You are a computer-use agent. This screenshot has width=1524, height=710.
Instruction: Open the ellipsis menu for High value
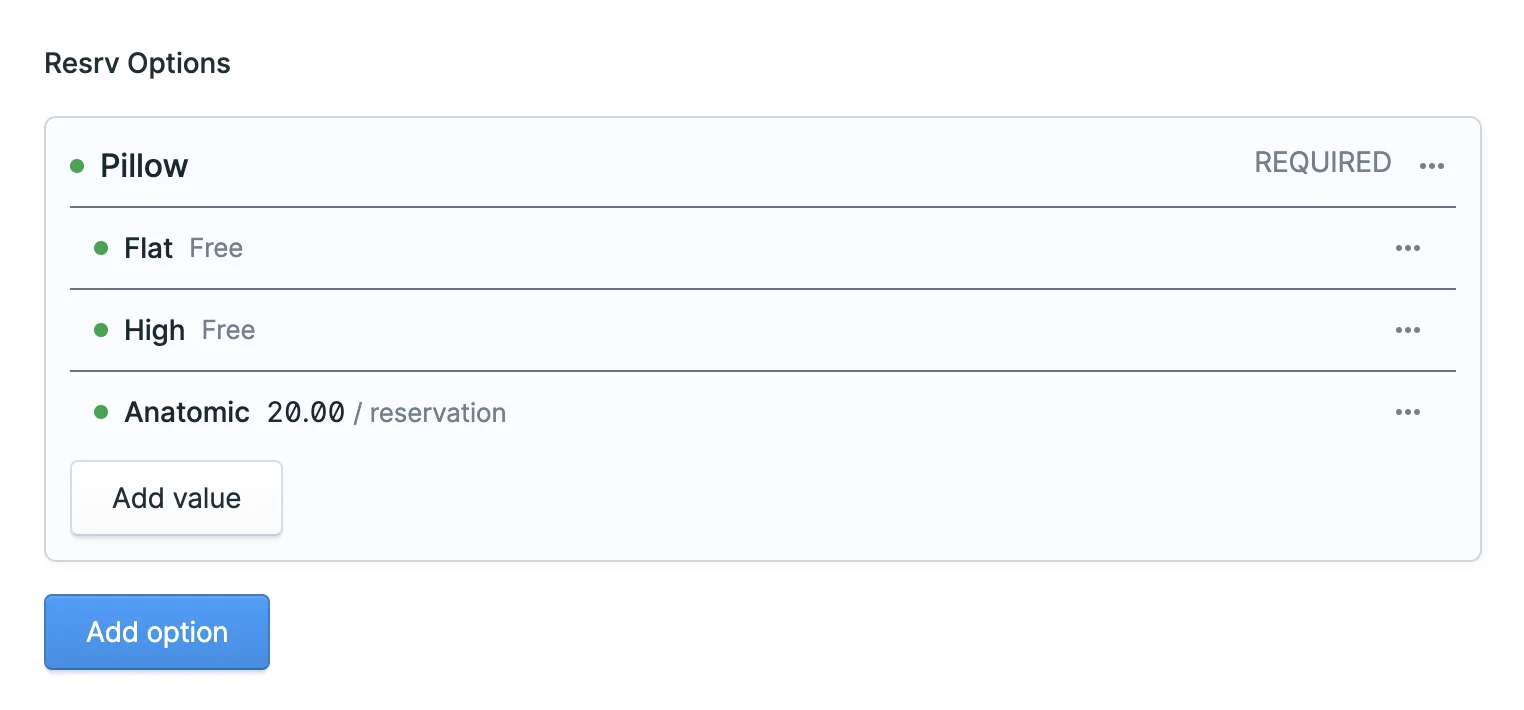coord(1408,329)
